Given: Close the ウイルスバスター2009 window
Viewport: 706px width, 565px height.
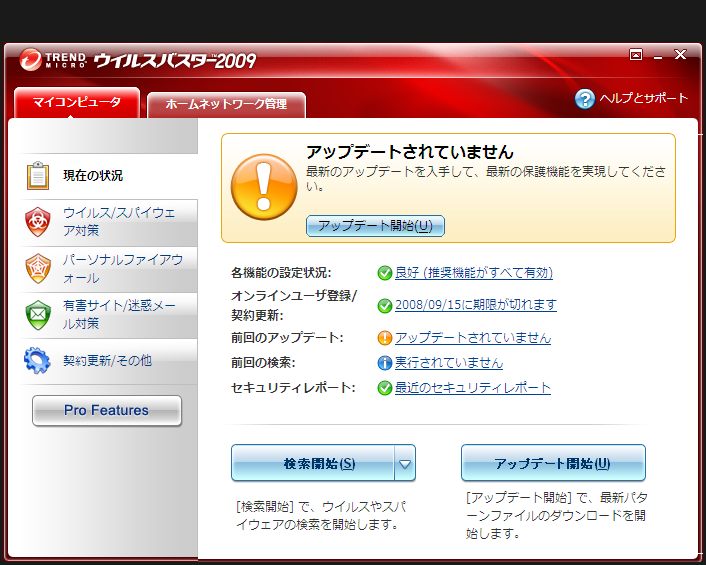Looking at the screenshot, I should point(680,54).
